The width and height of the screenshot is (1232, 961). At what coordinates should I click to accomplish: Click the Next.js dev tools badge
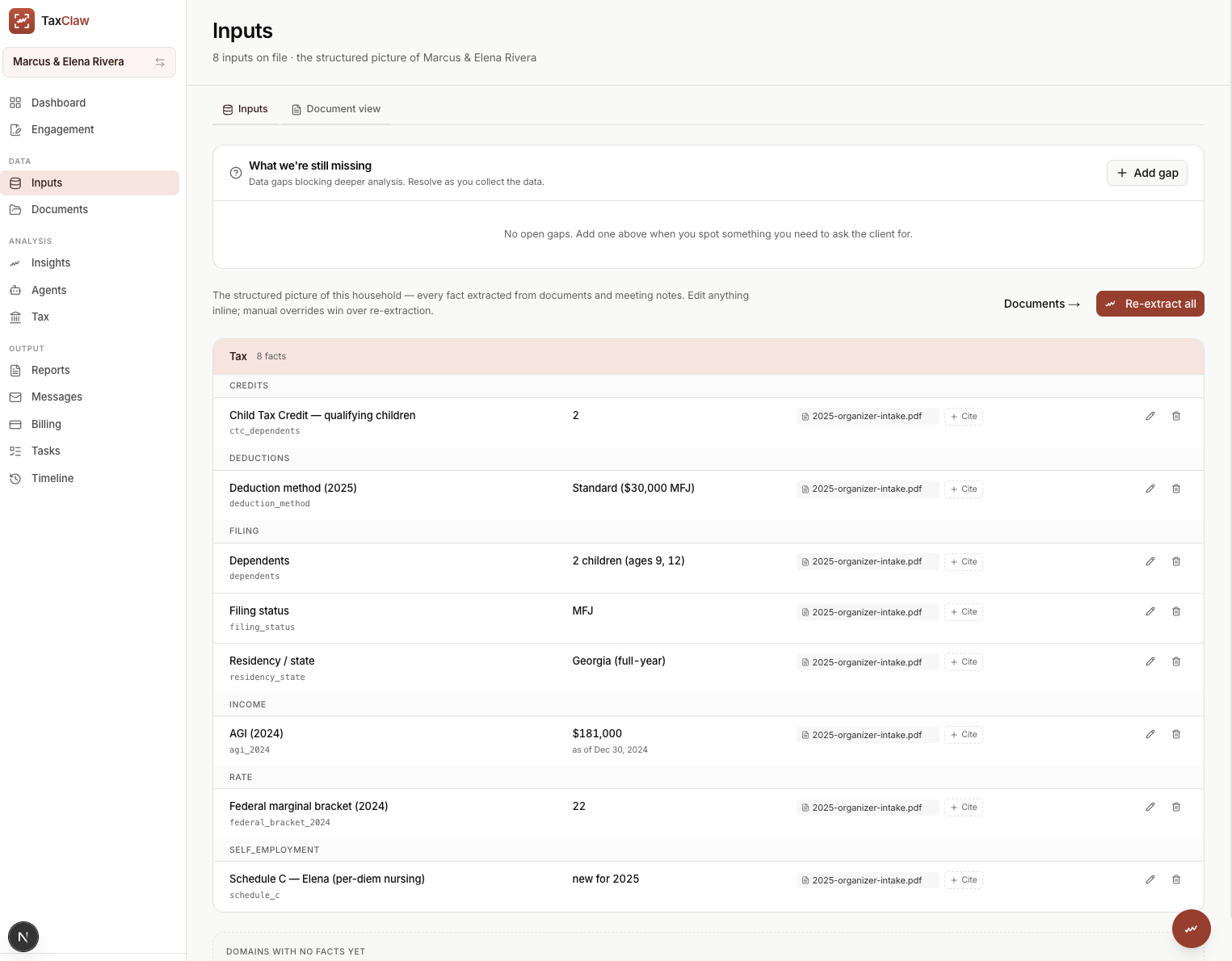point(23,937)
